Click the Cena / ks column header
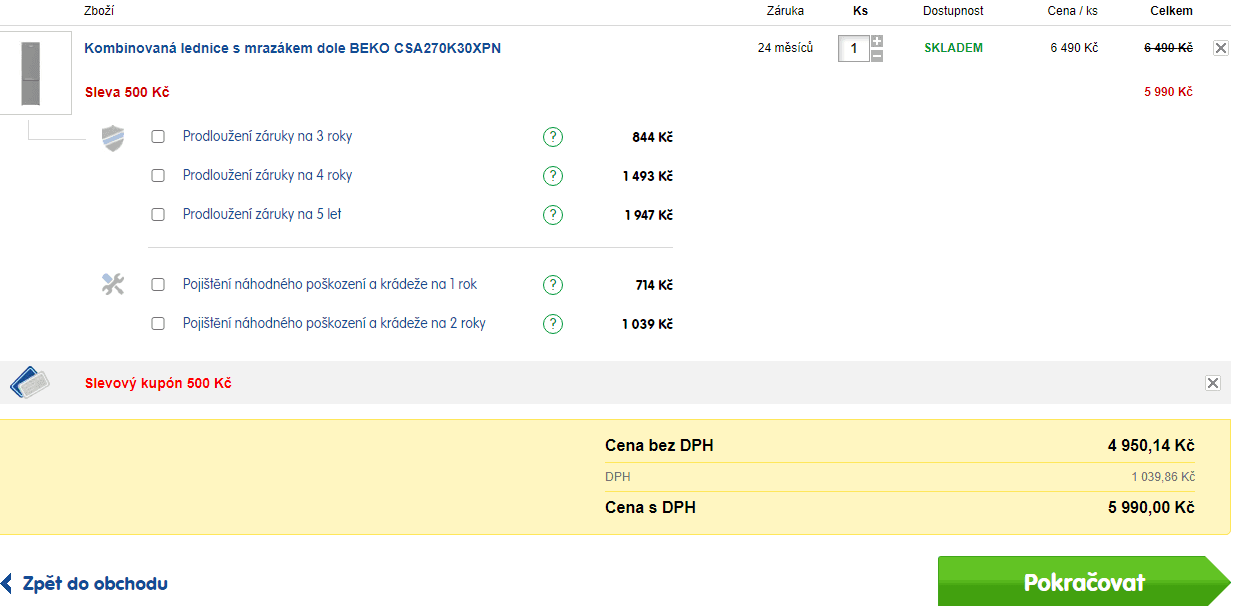The height and width of the screenshot is (606, 1237). point(1074,11)
